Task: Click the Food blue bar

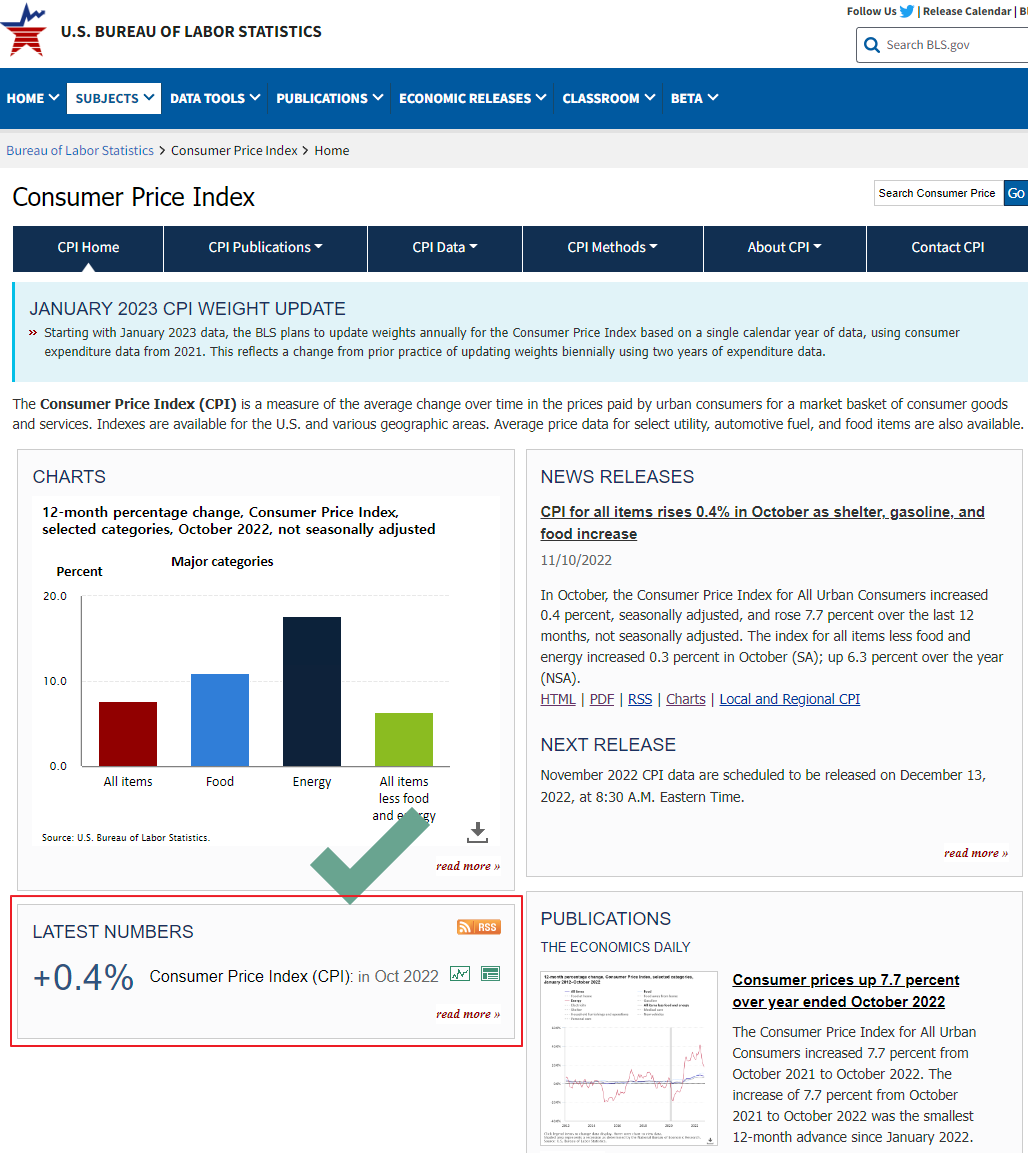Action: [x=220, y=720]
